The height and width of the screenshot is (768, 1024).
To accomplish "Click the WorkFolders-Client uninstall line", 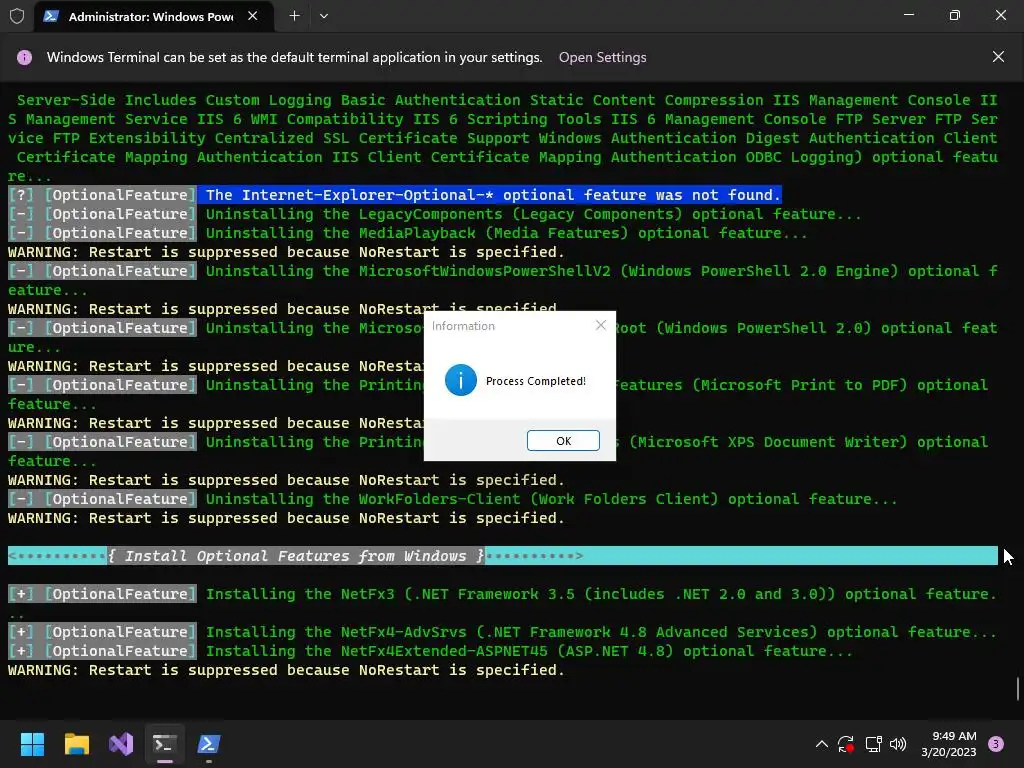I will tap(453, 499).
